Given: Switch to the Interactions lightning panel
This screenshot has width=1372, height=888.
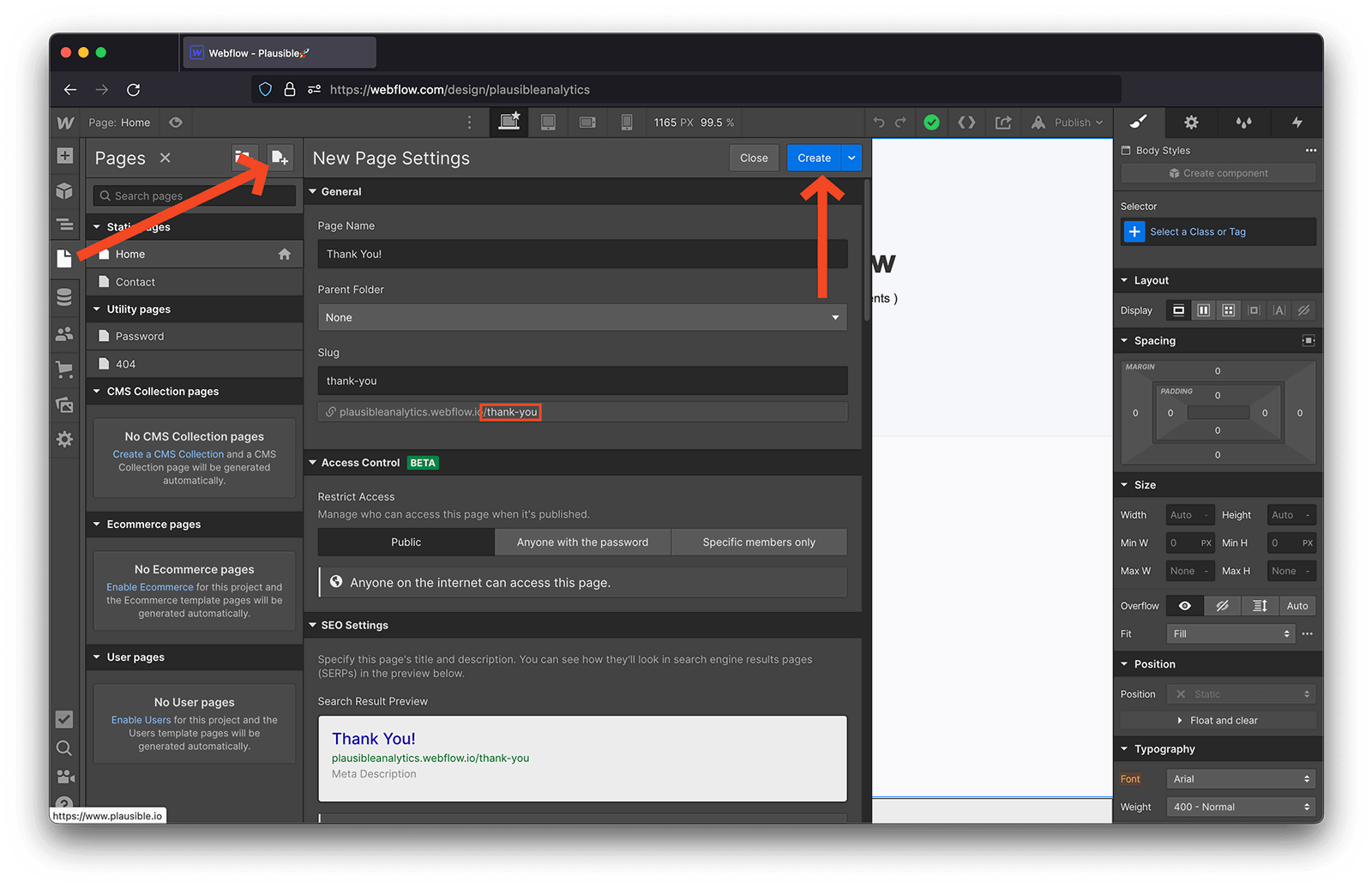Looking at the screenshot, I should click(x=1296, y=122).
